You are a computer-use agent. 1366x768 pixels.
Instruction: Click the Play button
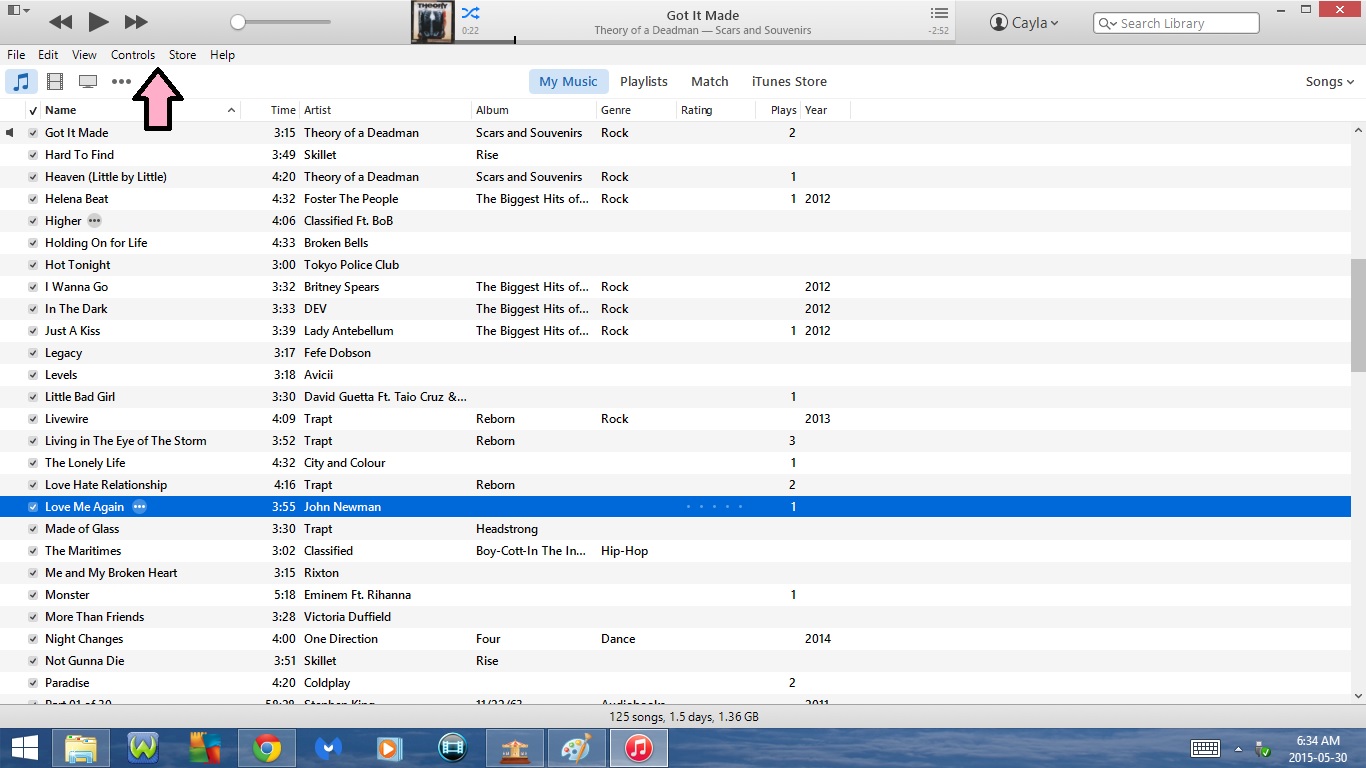coord(97,21)
